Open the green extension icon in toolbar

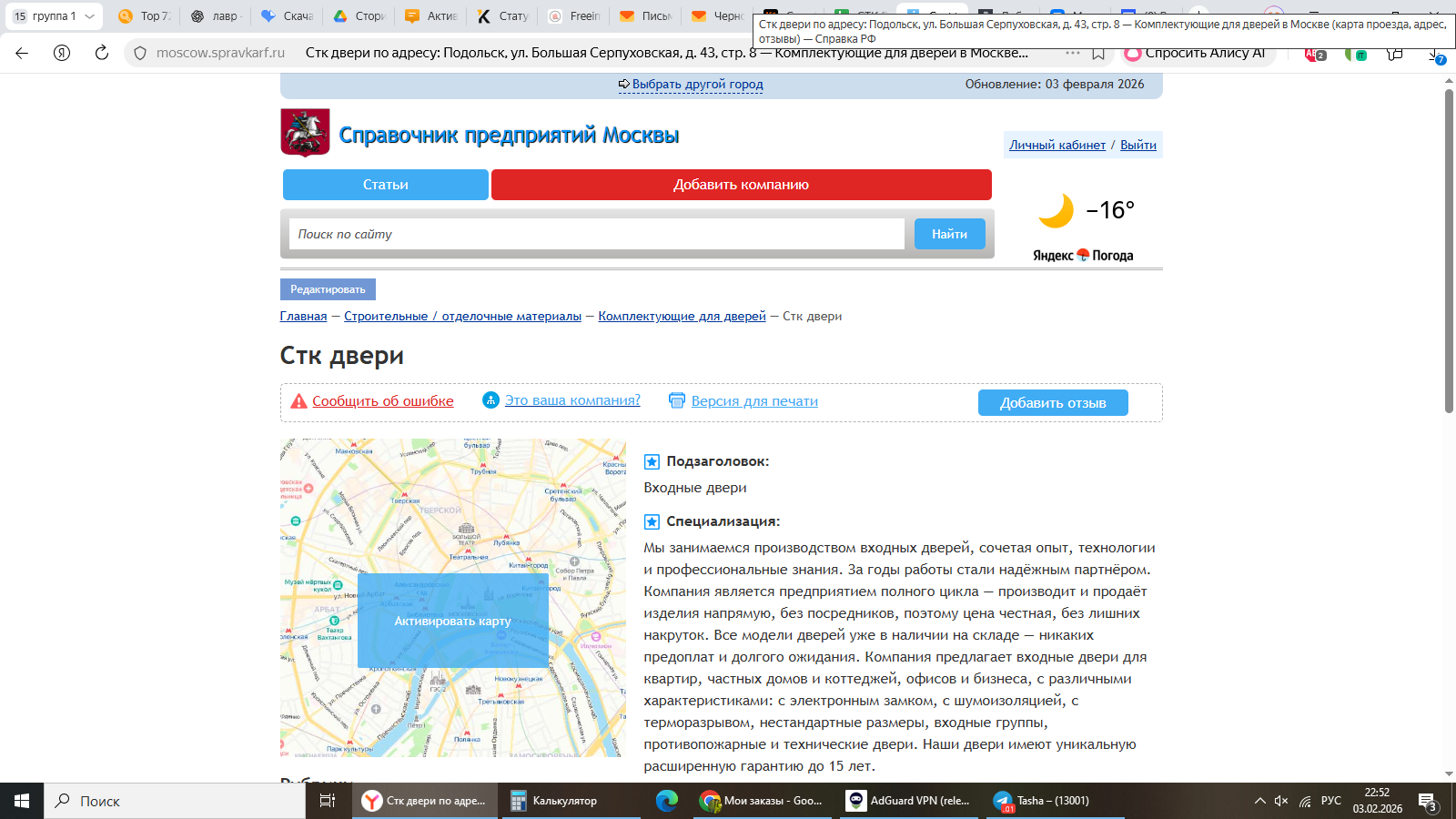click(1356, 54)
